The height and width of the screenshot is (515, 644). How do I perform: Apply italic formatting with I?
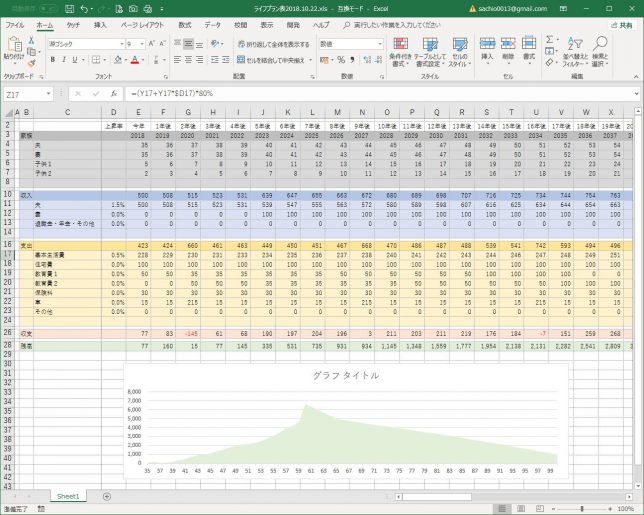(x=64, y=60)
